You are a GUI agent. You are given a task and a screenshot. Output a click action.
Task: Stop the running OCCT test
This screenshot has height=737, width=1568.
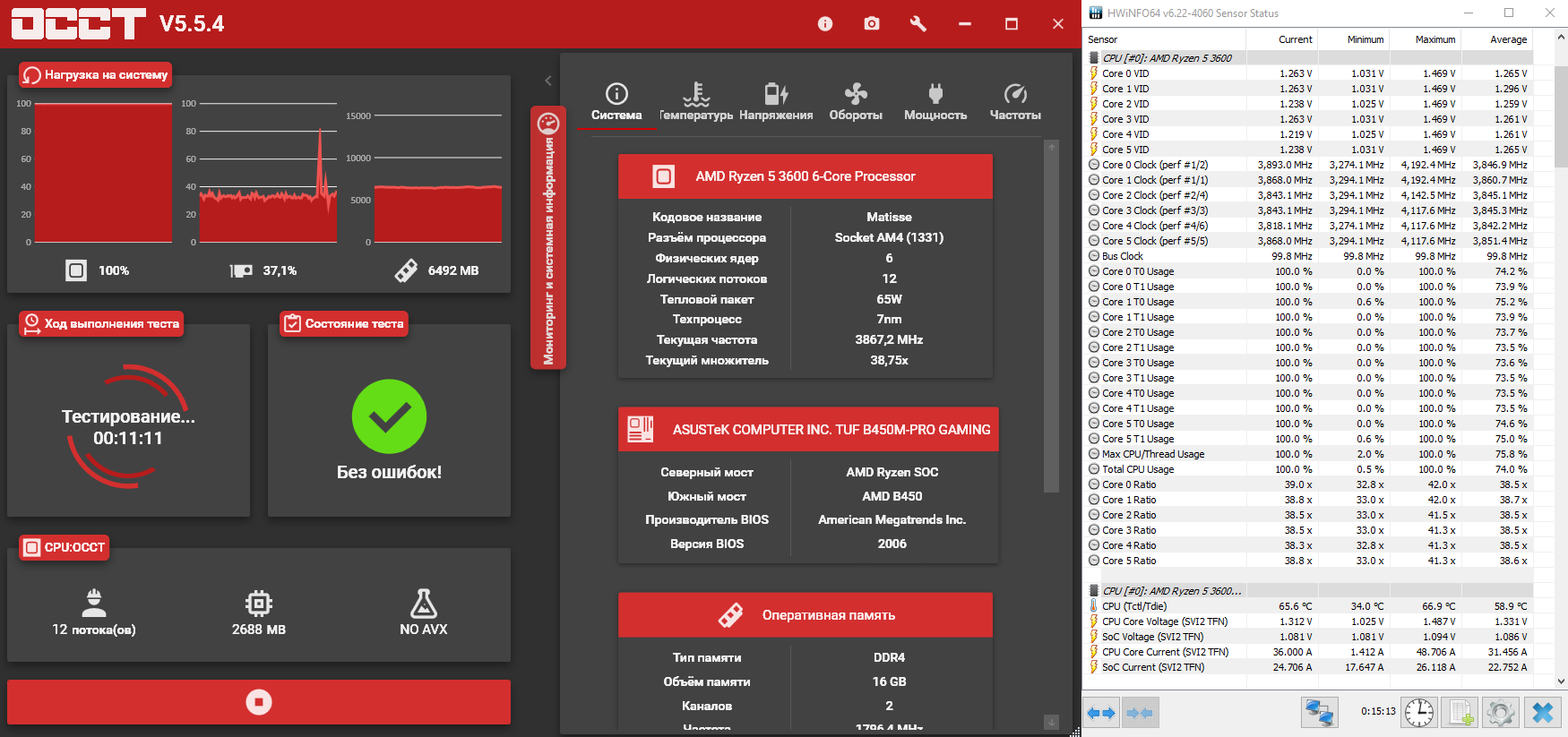coord(259,702)
